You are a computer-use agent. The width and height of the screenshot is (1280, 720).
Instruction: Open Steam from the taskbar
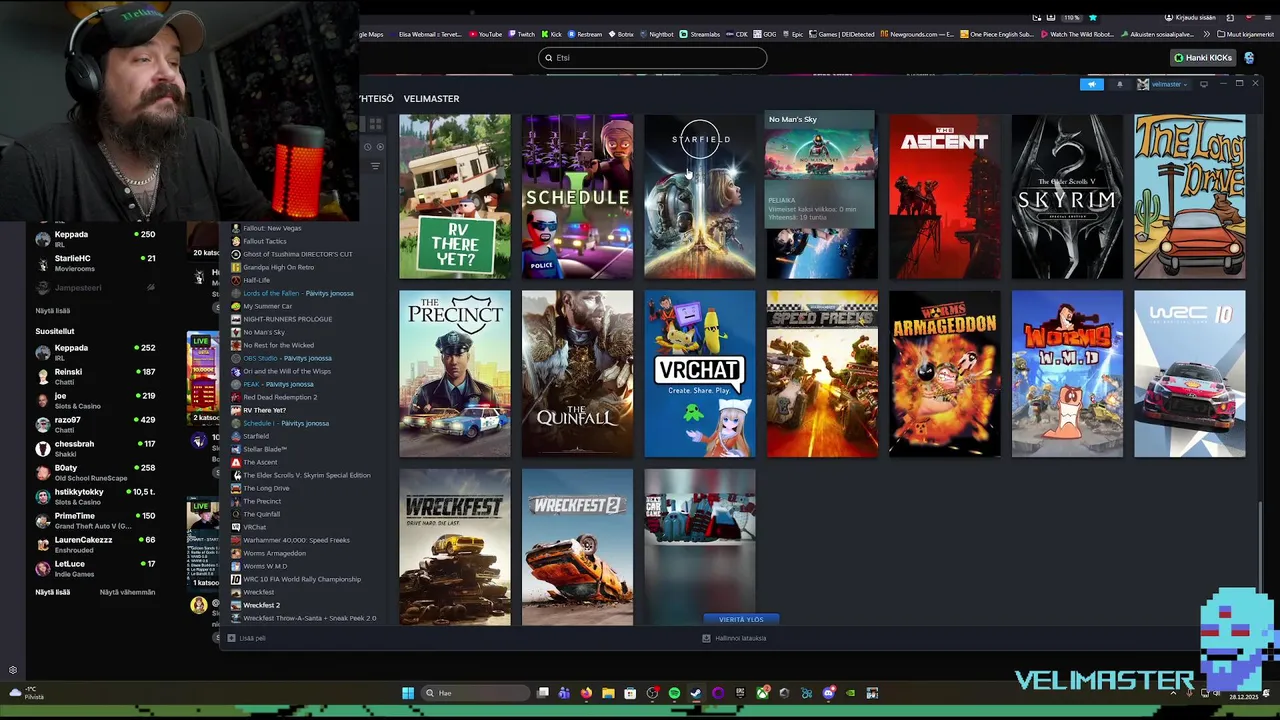point(695,693)
